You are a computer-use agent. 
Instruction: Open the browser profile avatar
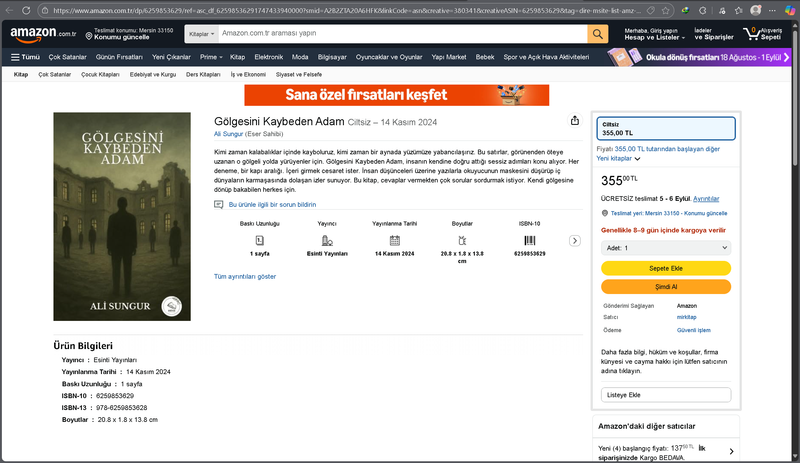tap(756, 10)
